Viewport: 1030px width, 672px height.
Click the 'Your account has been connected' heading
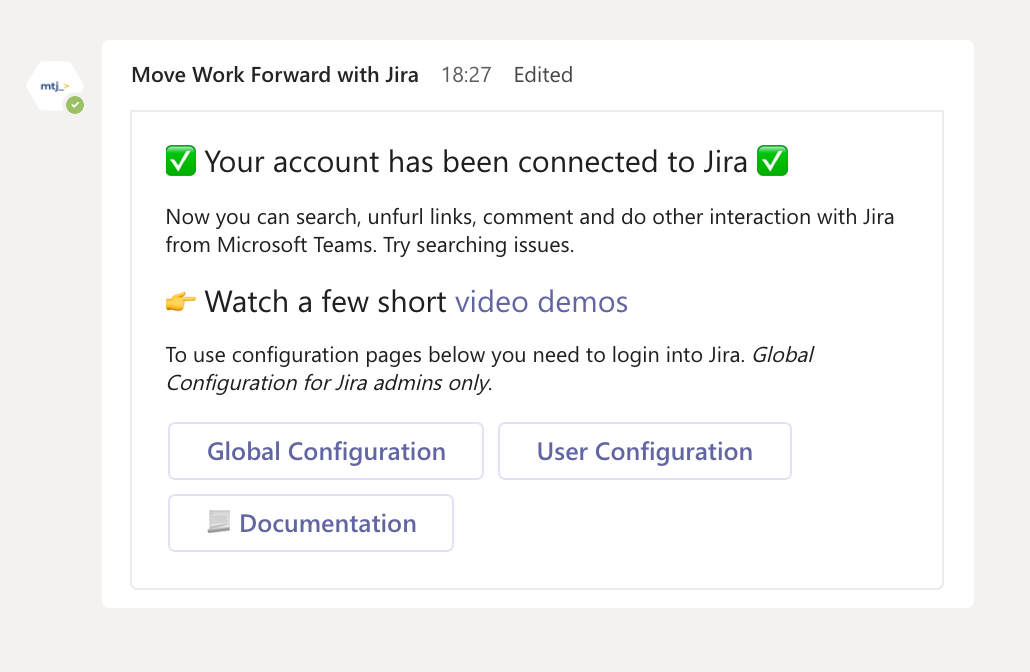coord(476,161)
